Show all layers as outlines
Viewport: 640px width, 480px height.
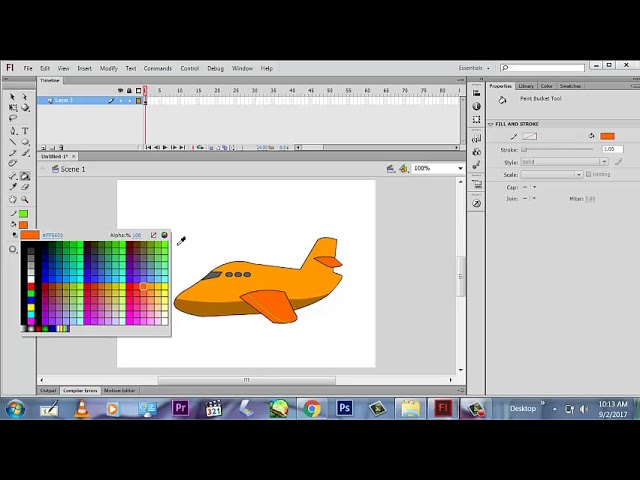click(138, 91)
